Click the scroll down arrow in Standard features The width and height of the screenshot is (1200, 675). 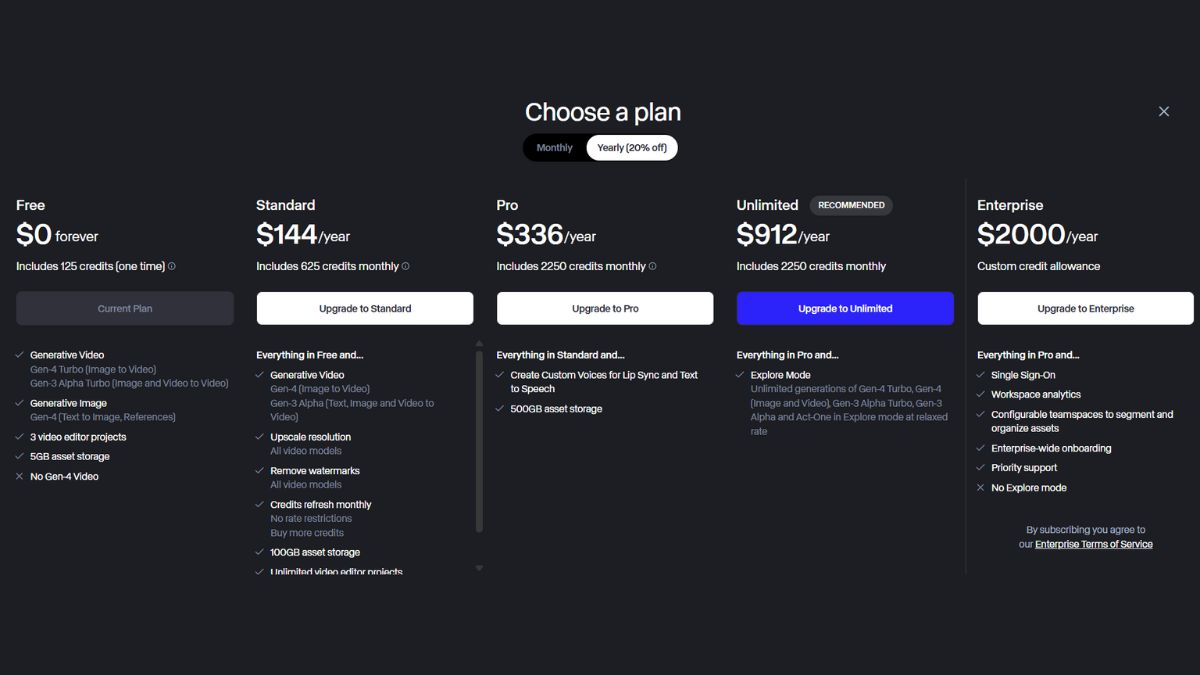click(x=479, y=568)
